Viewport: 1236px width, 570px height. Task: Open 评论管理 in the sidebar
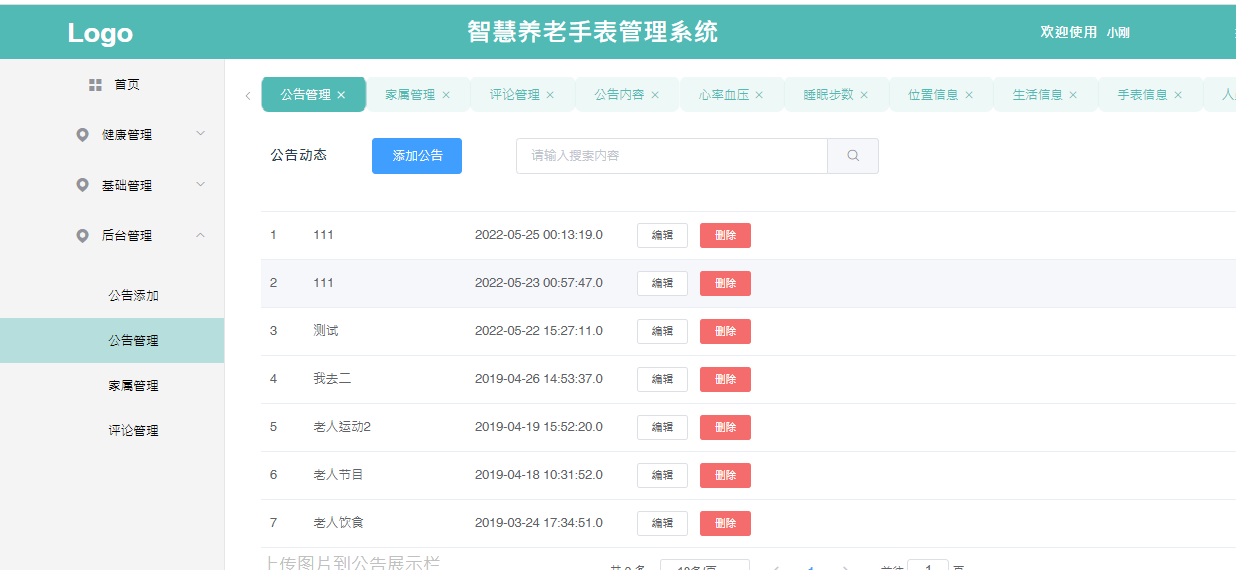click(x=133, y=431)
